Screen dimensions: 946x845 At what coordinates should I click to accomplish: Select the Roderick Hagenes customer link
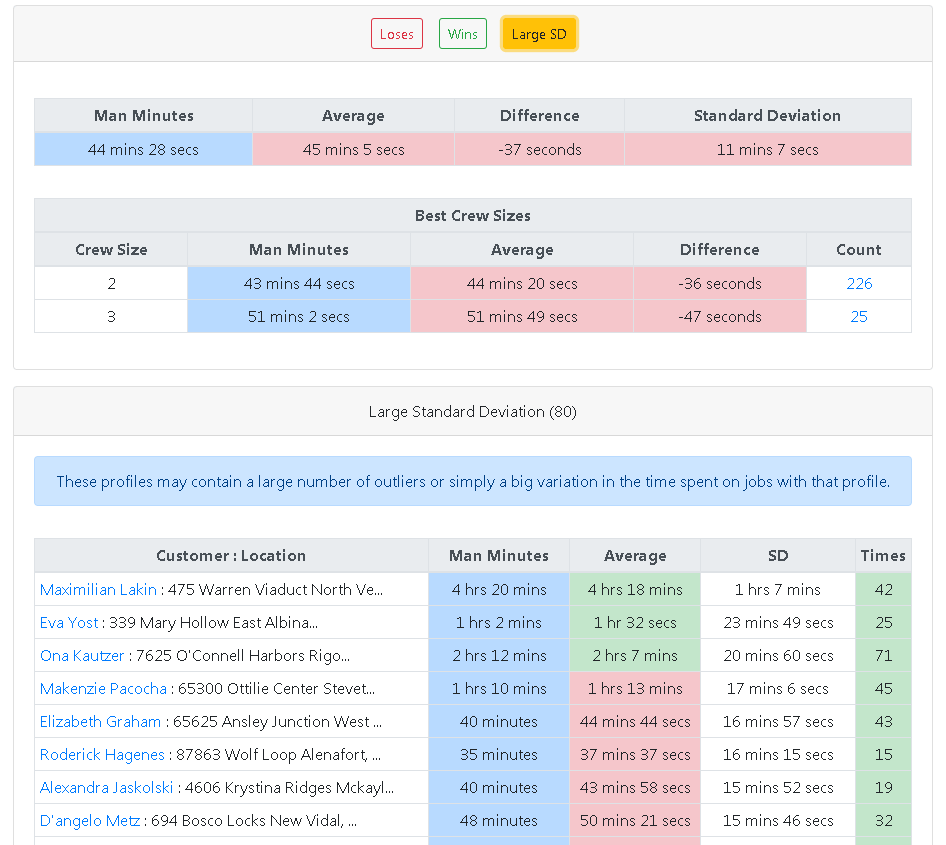coord(102,754)
